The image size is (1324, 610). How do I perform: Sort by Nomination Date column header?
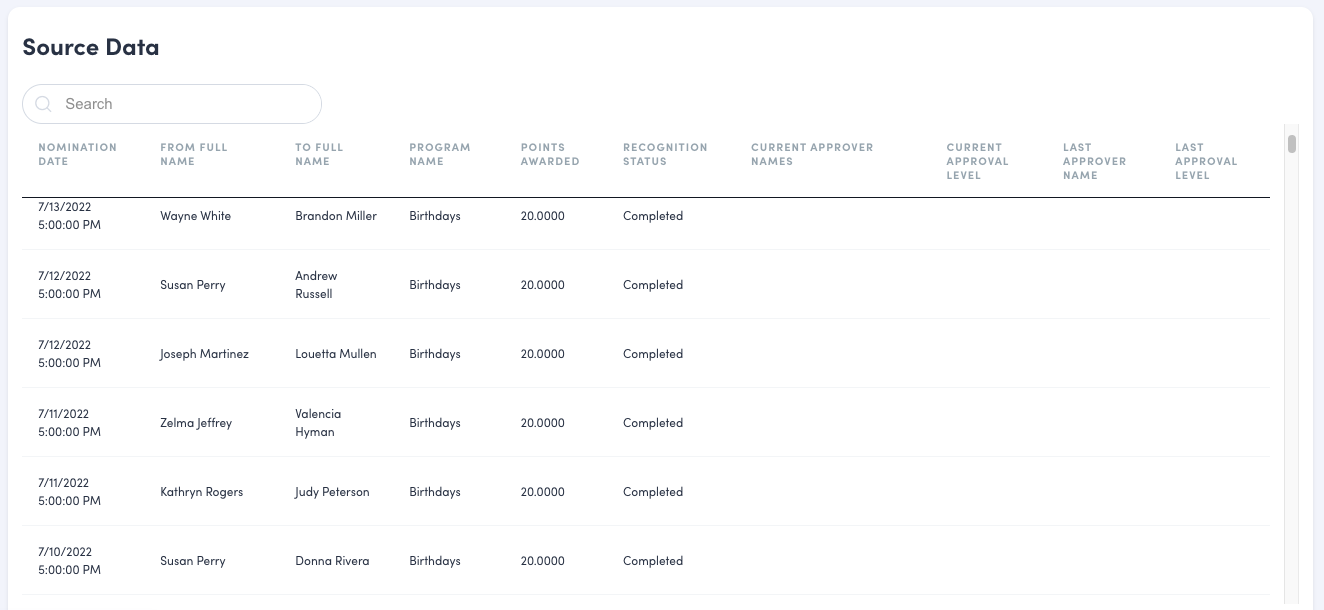[x=77, y=154]
